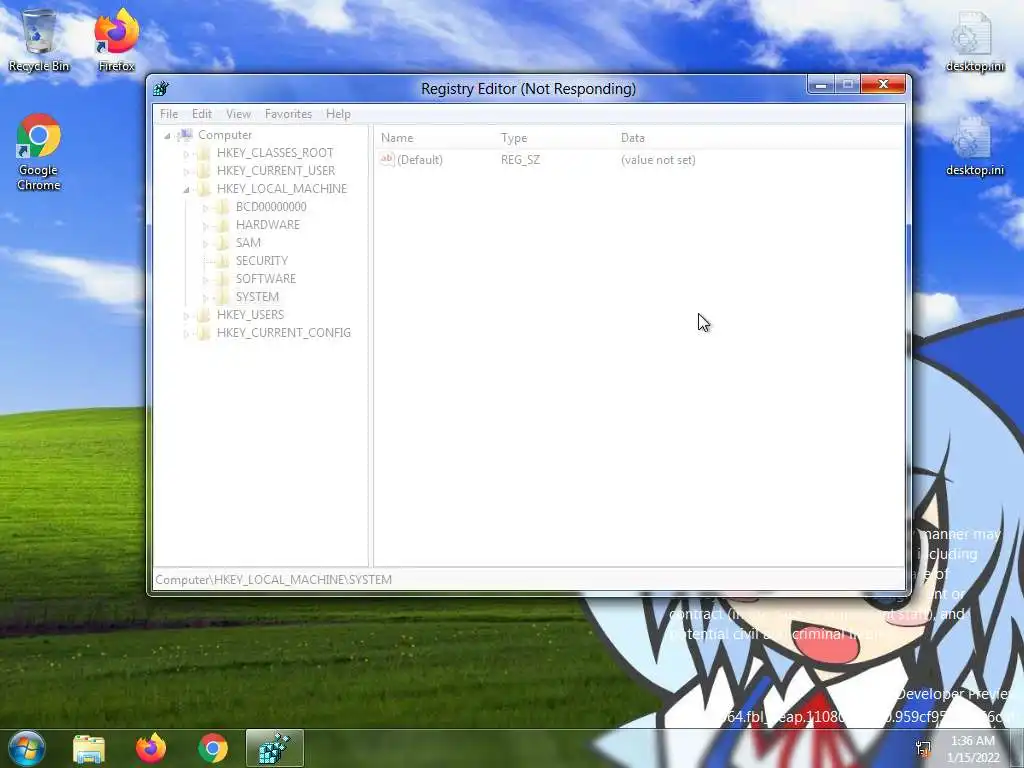Select HKEY_CLASSES_ROOT label in tree
The image size is (1024, 768).
(x=275, y=153)
